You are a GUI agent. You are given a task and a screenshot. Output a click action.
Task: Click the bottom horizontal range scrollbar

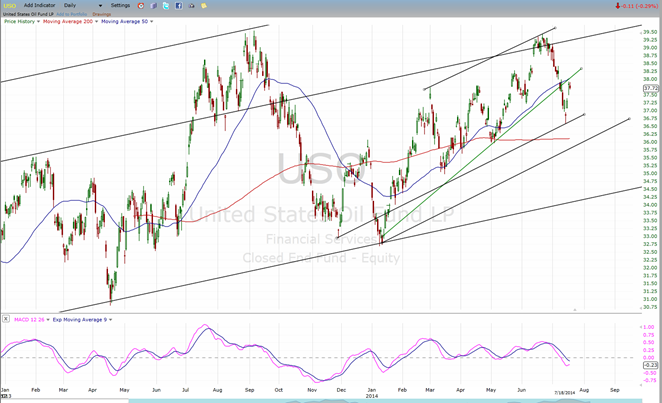[385, 401]
